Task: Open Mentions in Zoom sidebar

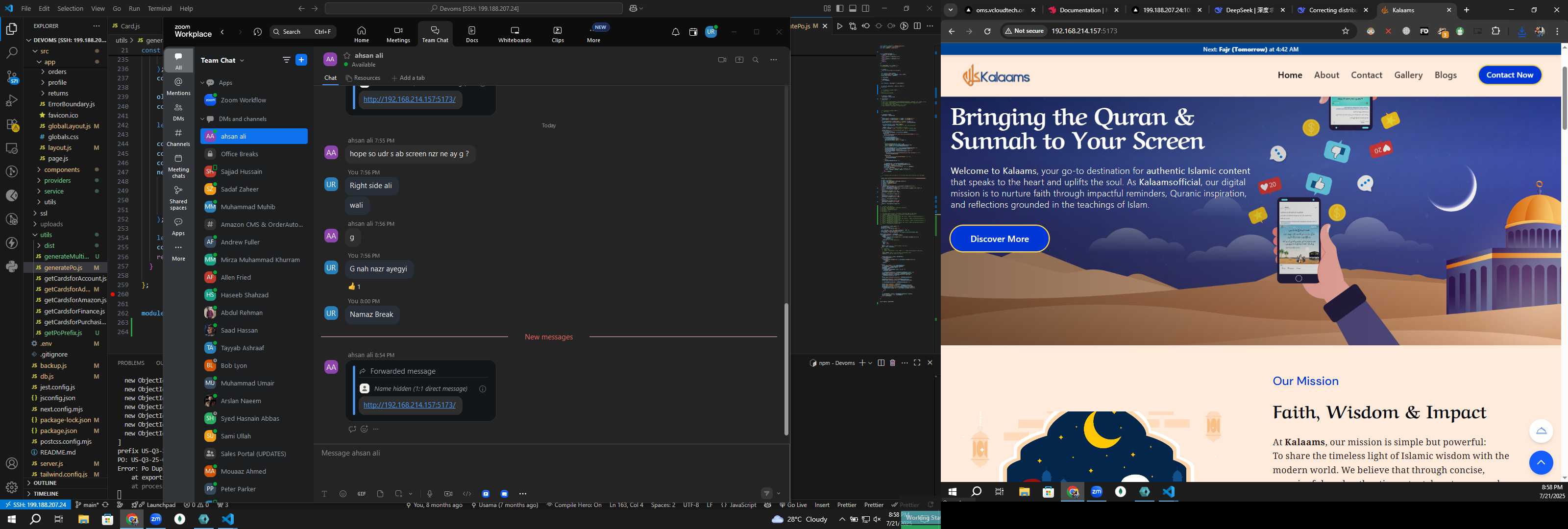Action: (x=178, y=86)
